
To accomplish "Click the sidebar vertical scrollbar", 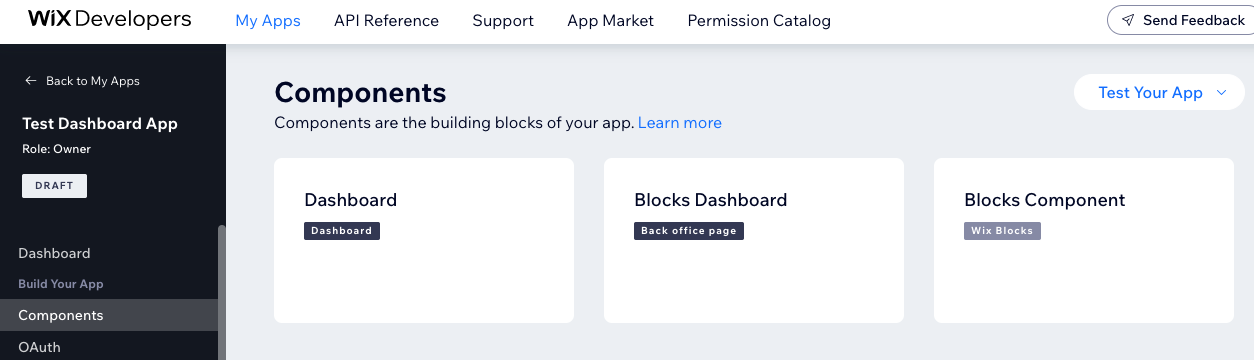I will [222, 292].
